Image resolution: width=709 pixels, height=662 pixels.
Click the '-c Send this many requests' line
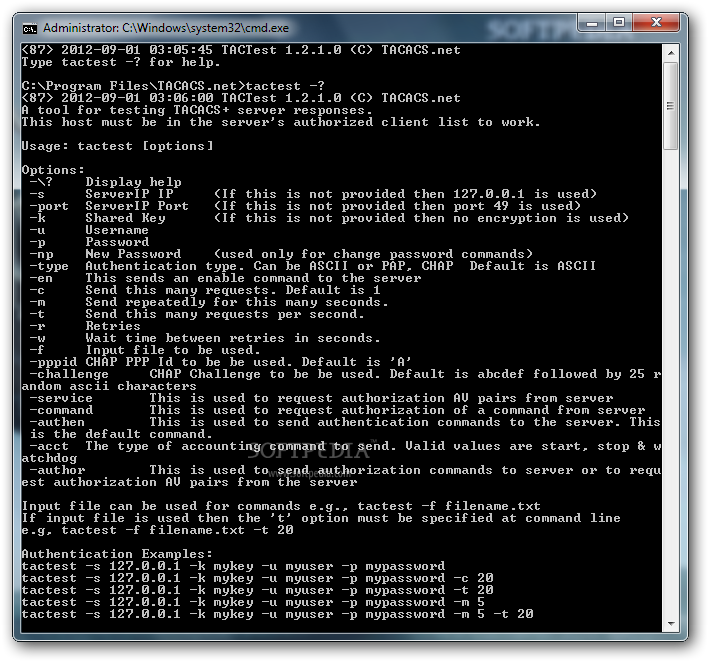(205, 290)
